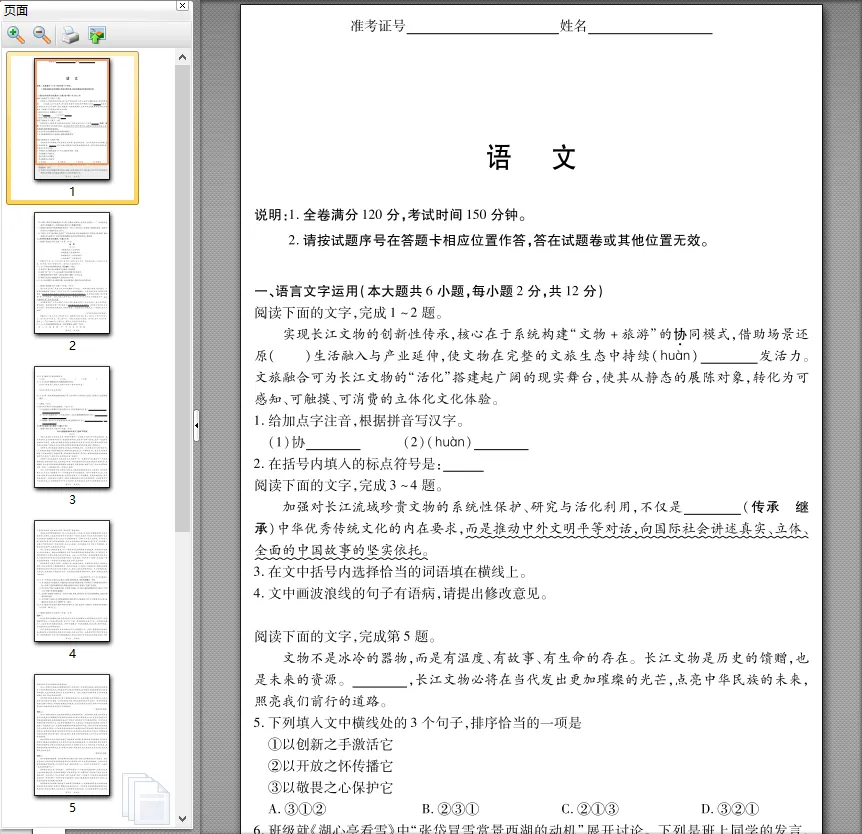Click the scroll up arrow above thumbnails
This screenshot has height=834, width=862.
[x=182, y=56]
